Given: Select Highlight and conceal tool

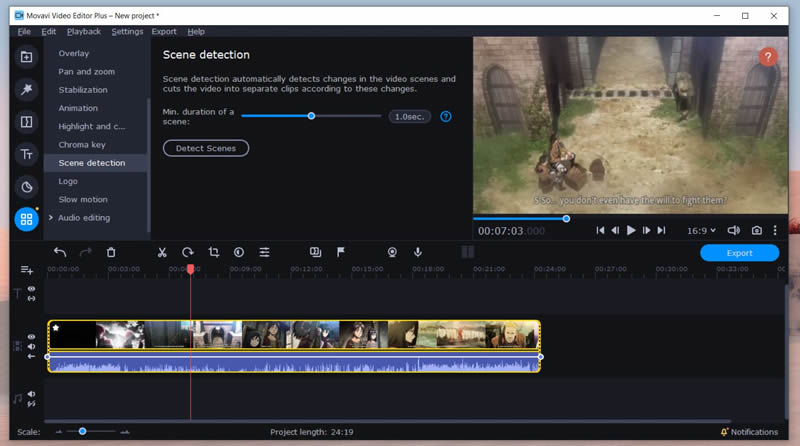Looking at the screenshot, I should coord(91,126).
